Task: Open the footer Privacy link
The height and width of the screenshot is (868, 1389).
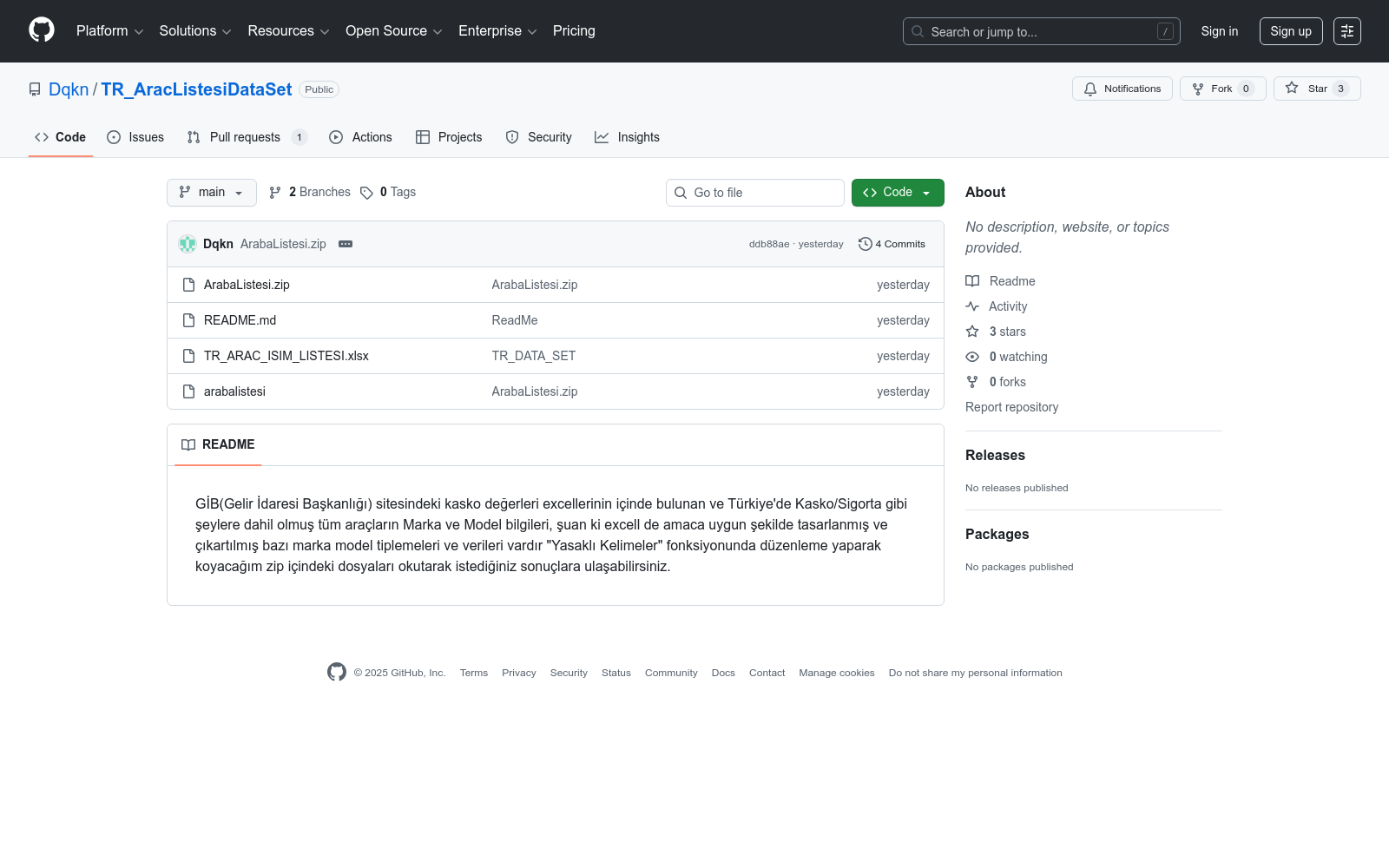Action: tap(519, 673)
